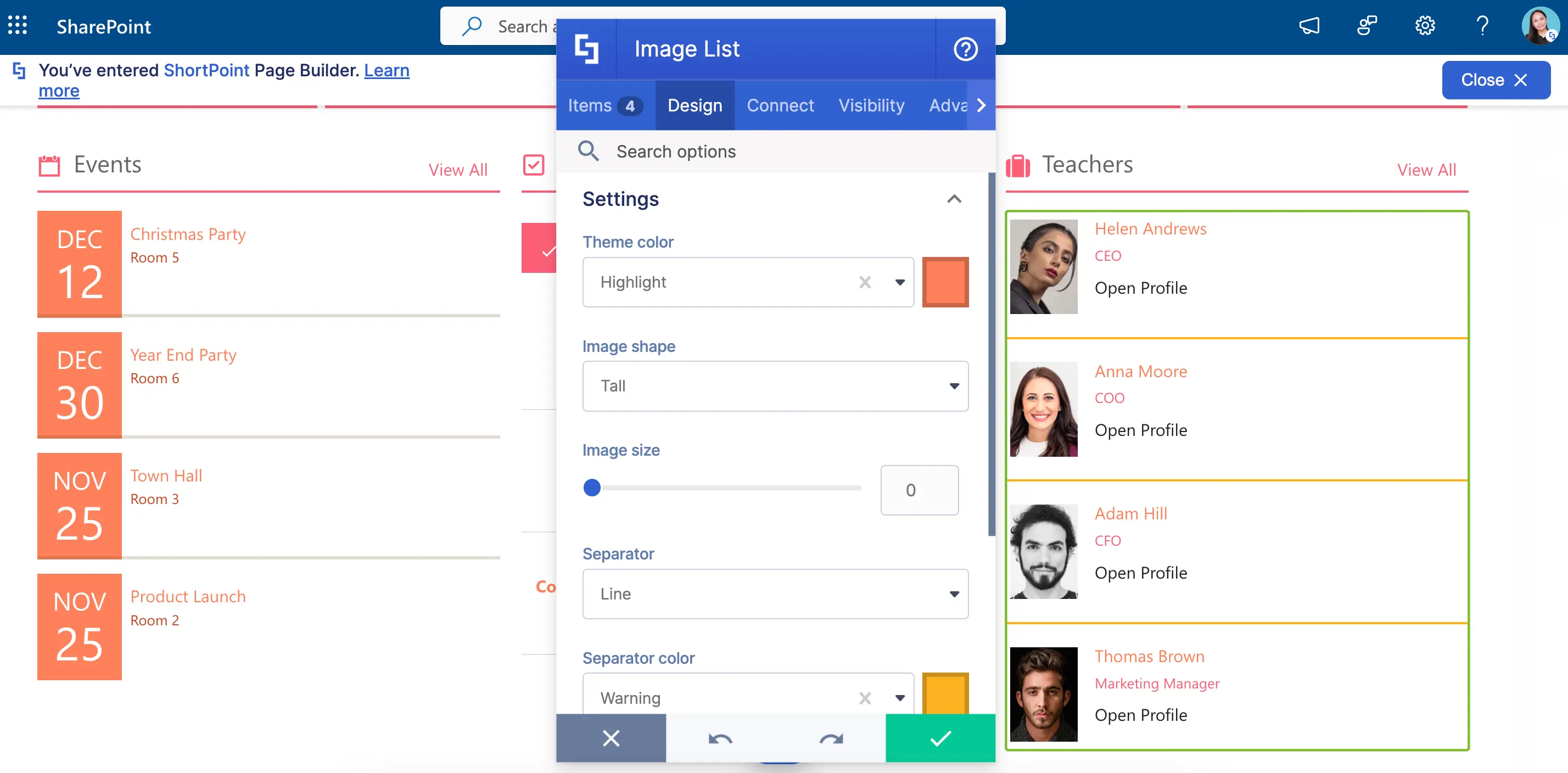Open the Theme color dropdown
The height and width of the screenshot is (773, 1568).
pos(900,282)
